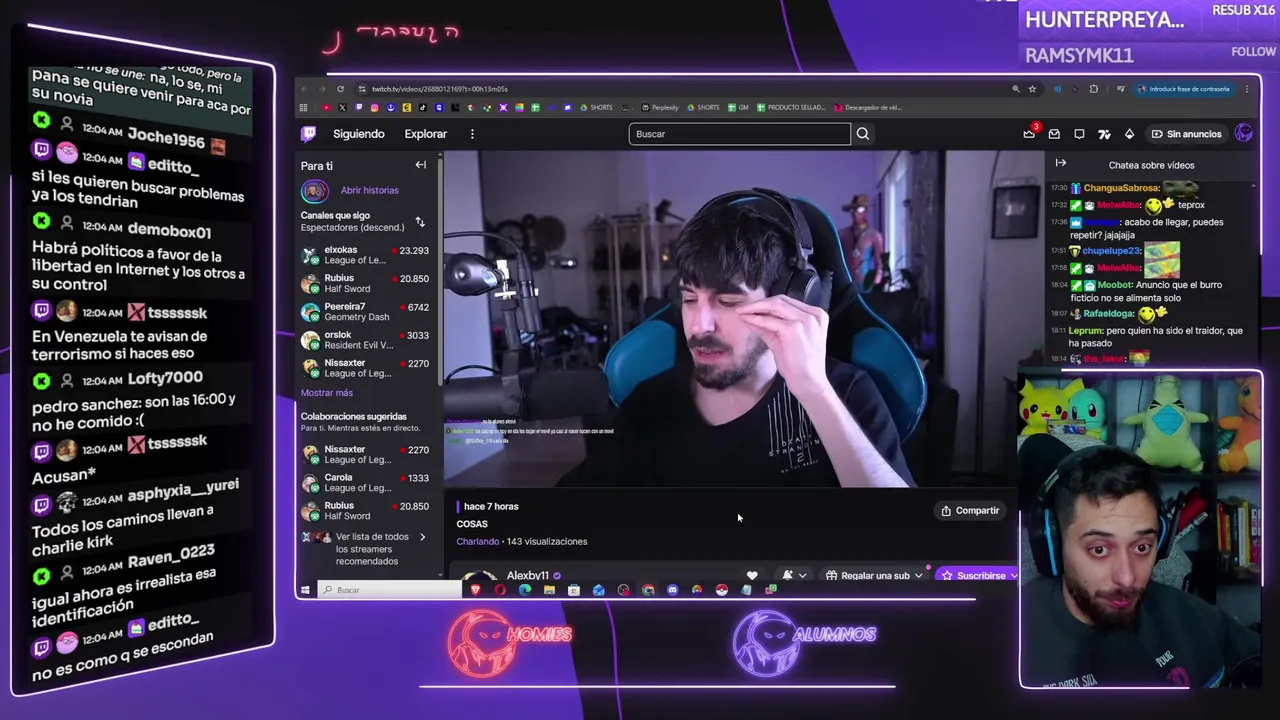Bookmark this page with the star icon
1280x720 pixels.
coord(1033,89)
